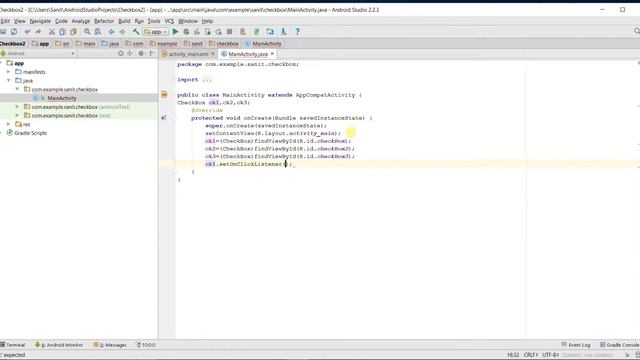Click the gutter icon beside class MainActivity
Viewport: 640px width, 360px height.
pyautogui.click(x=164, y=95)
